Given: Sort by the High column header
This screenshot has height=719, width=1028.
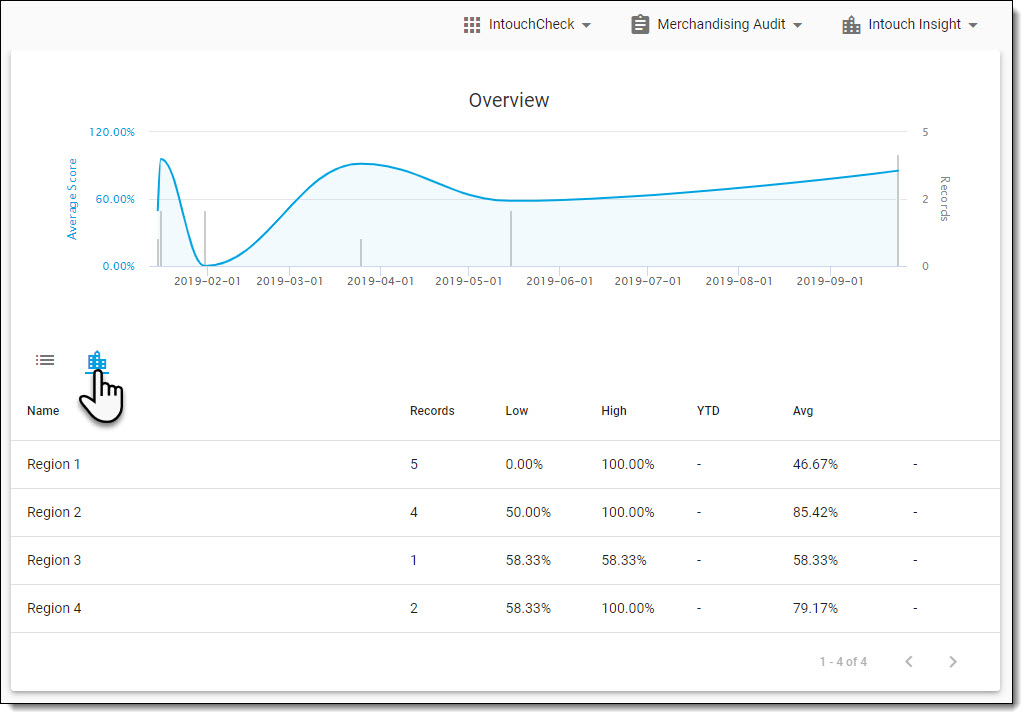Looking at the screenshot, I should (x=614, y=411).
